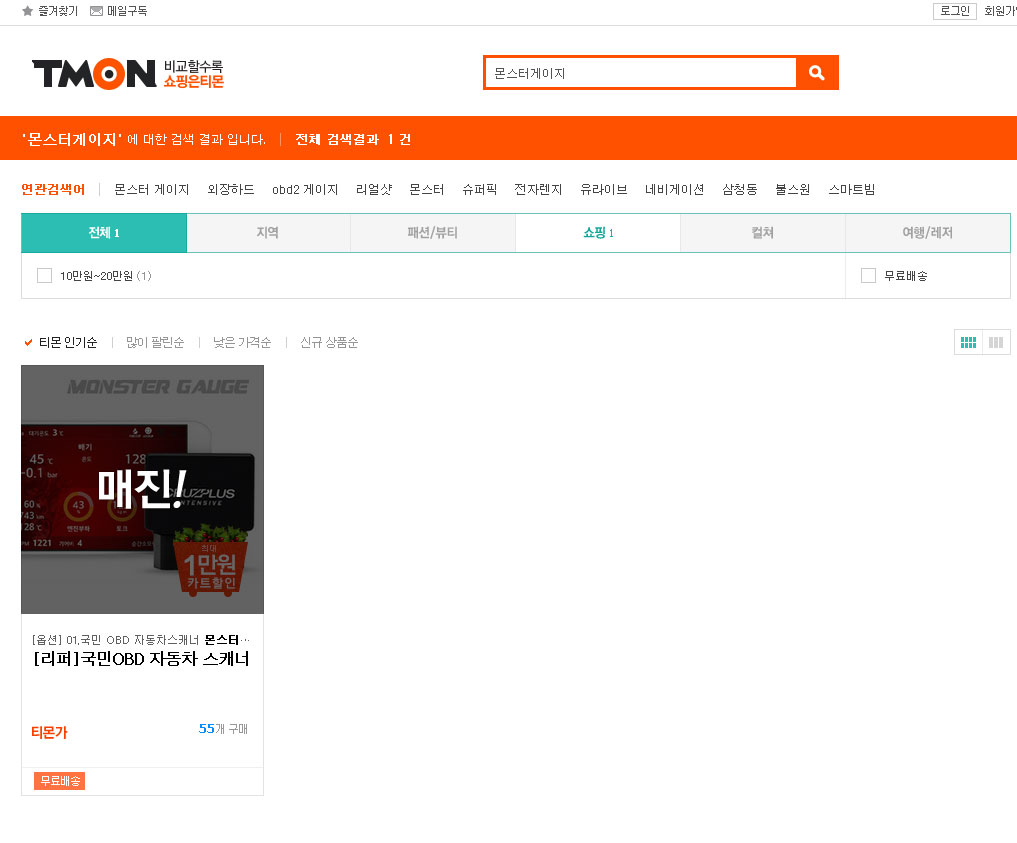Click related search 몬스터

(x=427, y=189)
